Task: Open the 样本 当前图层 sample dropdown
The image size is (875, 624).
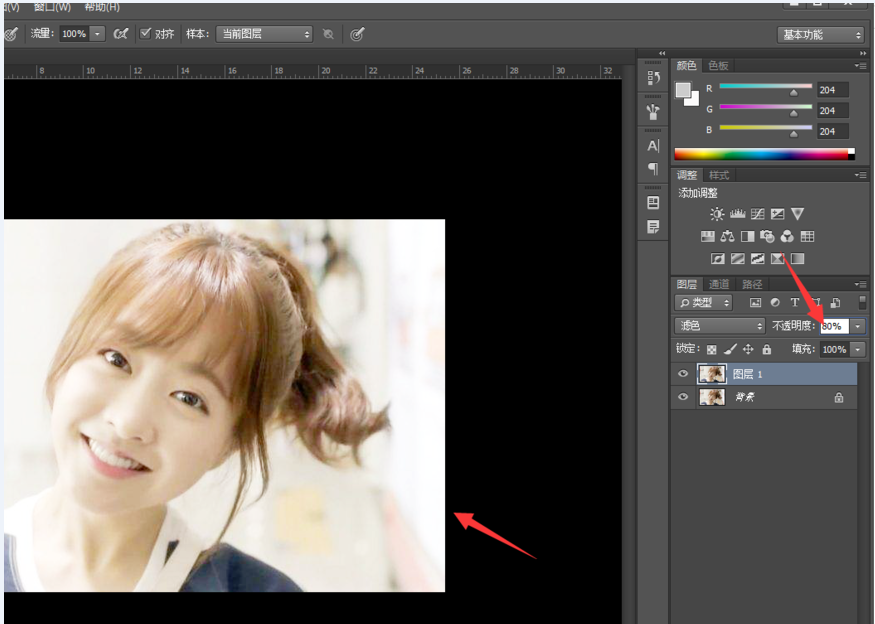Action: coord(265,34)
